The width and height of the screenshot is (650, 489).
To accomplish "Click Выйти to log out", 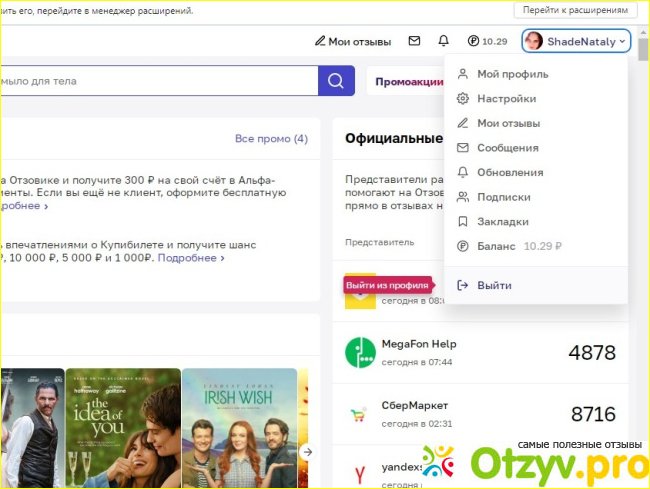I will click(x=494, y=285).
